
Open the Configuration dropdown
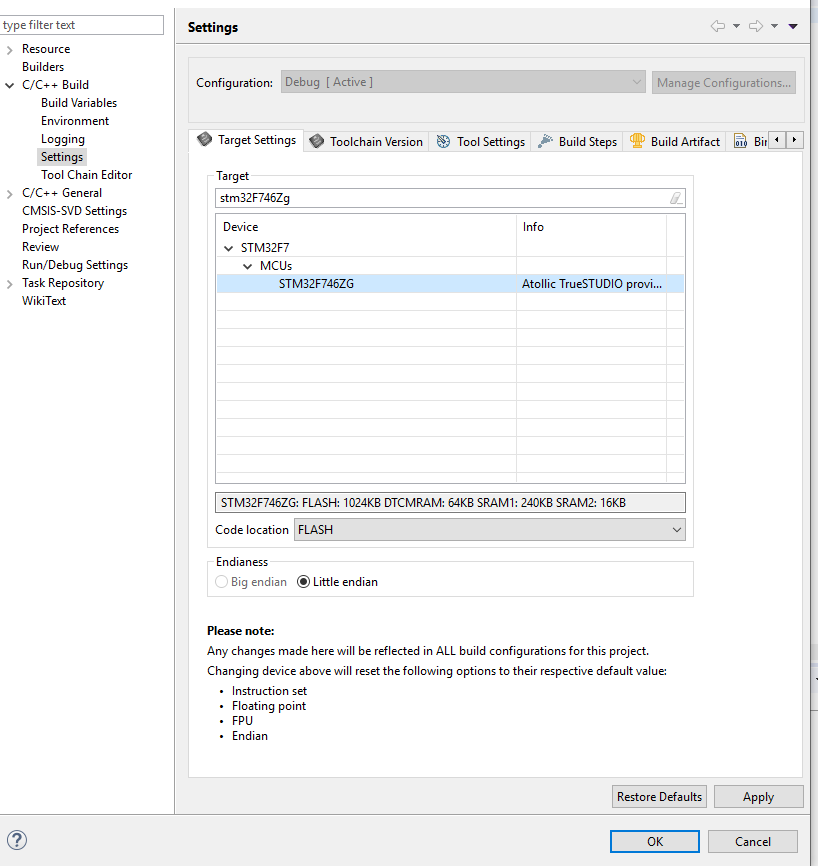pyautogui.click(x=463, y=82)
